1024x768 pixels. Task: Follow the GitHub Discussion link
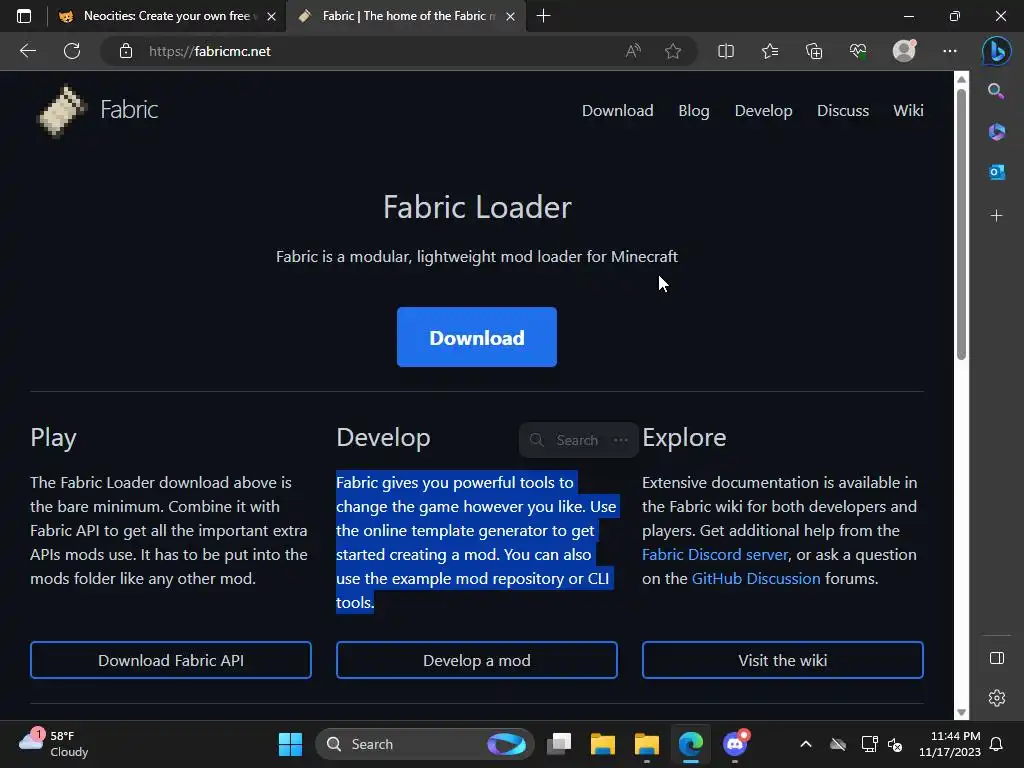click(756, 579)
